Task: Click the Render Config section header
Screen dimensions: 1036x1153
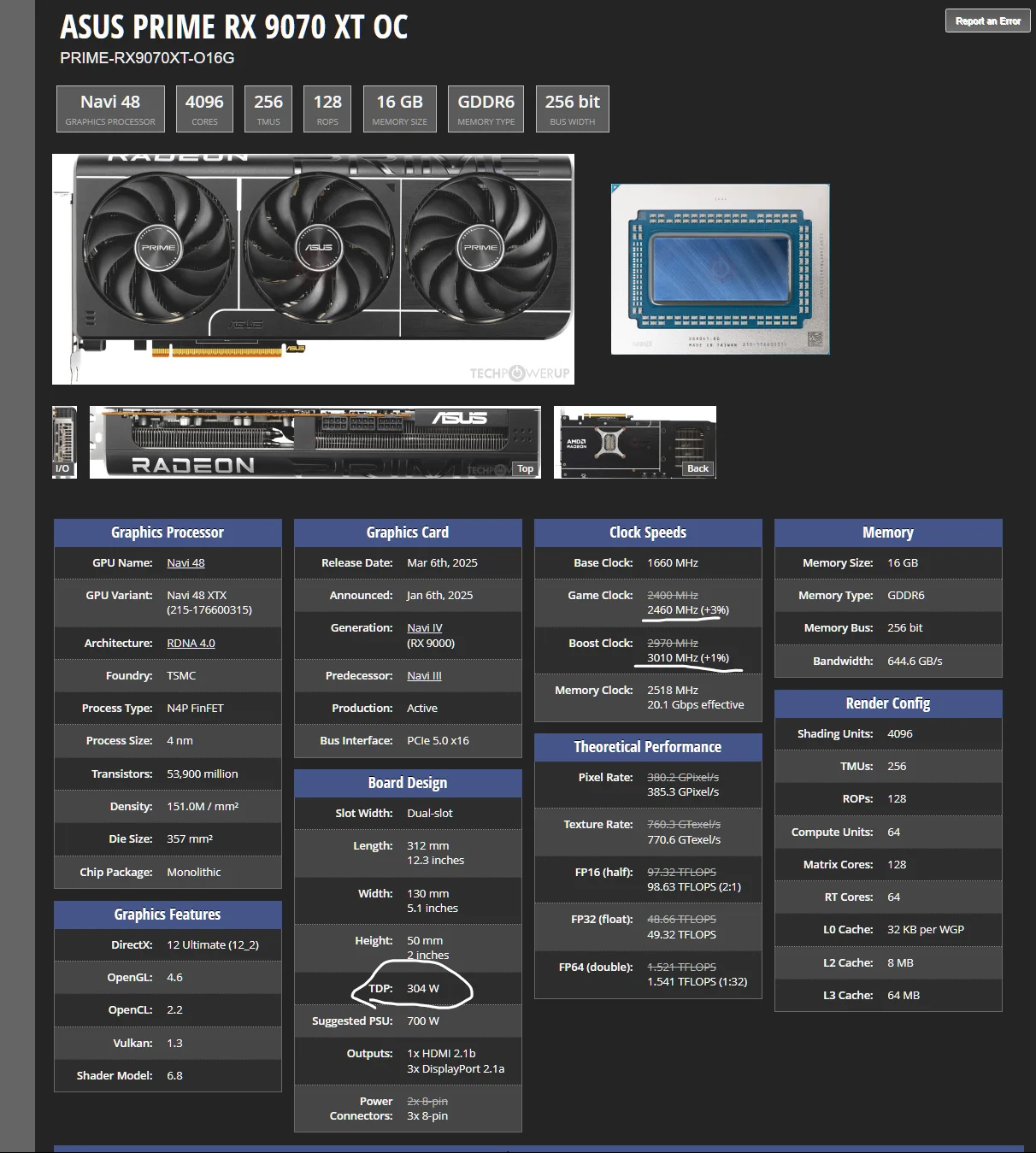Action: pyautogui.click(x=888, y=703)
